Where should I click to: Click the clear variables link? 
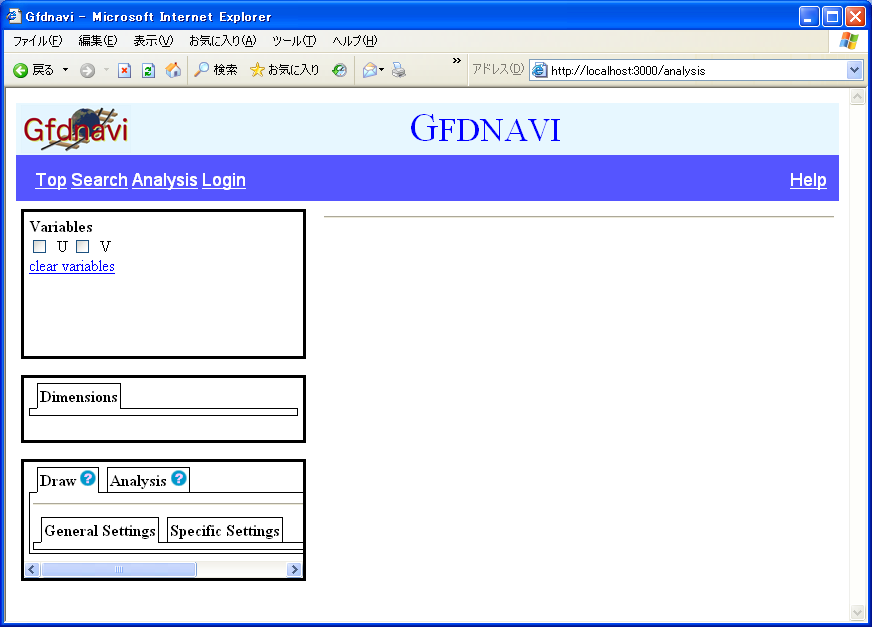pyautogui.click(x=72, y=267)
